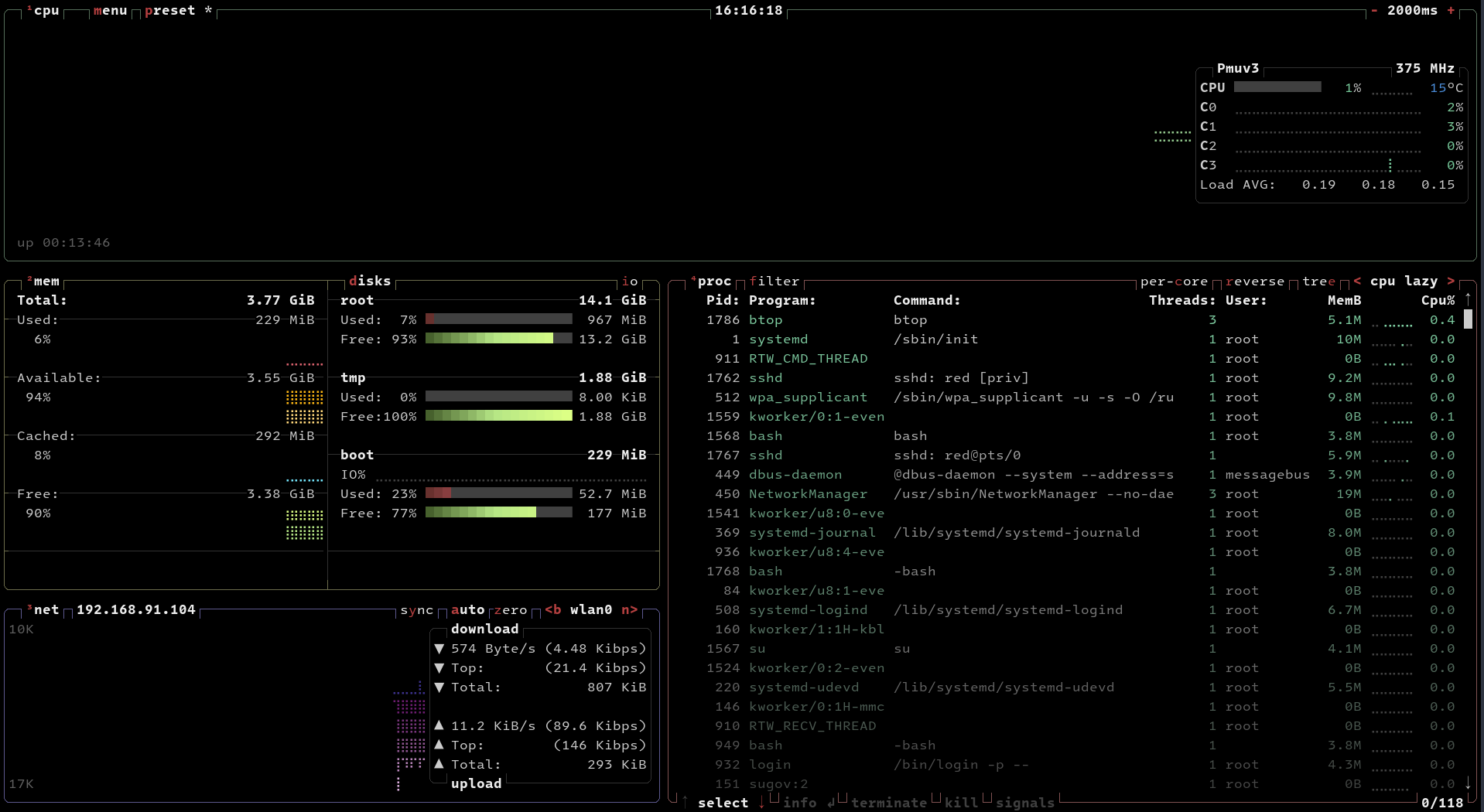
Task: Increase update interval with plus sign
Action: coord(1451,11)
